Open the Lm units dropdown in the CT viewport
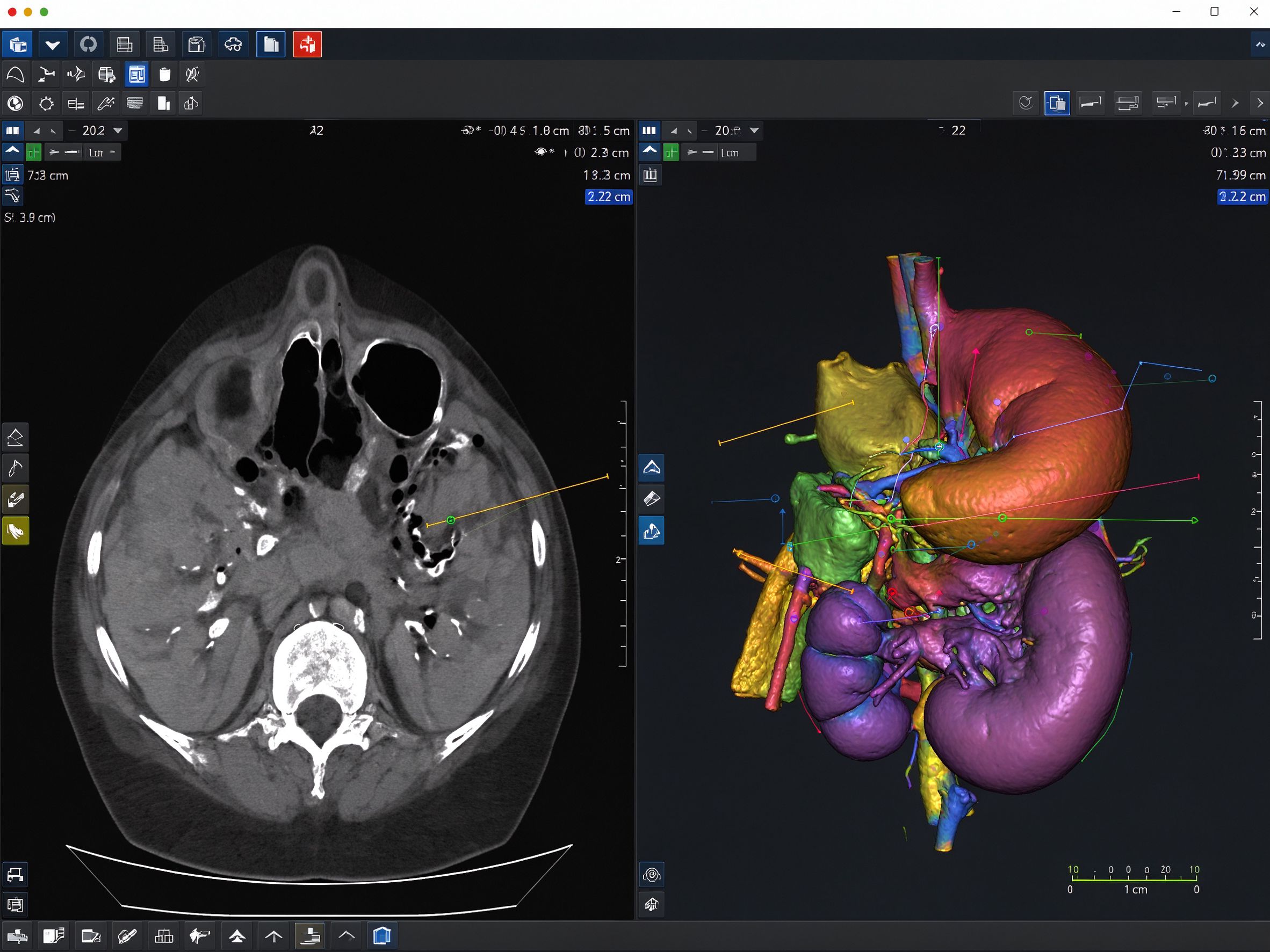Viewport: 1270px width, 952px height. click(103, 152)
